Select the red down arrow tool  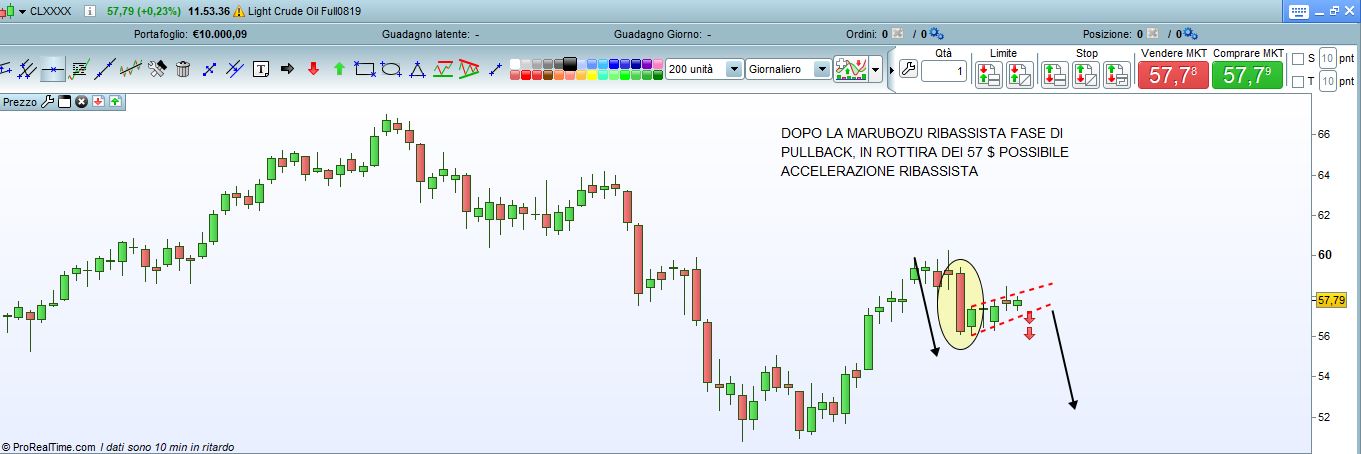(313, 69)
